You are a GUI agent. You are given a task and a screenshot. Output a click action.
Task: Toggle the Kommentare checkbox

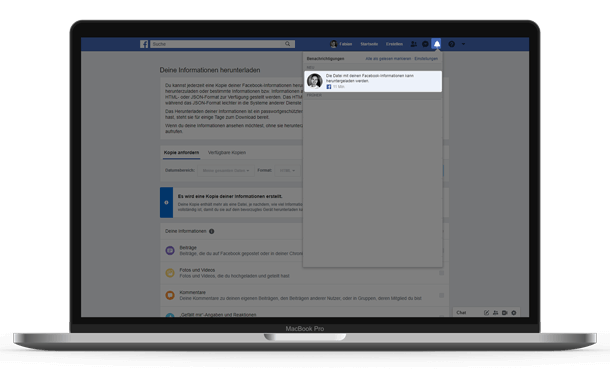click(442, 295)
